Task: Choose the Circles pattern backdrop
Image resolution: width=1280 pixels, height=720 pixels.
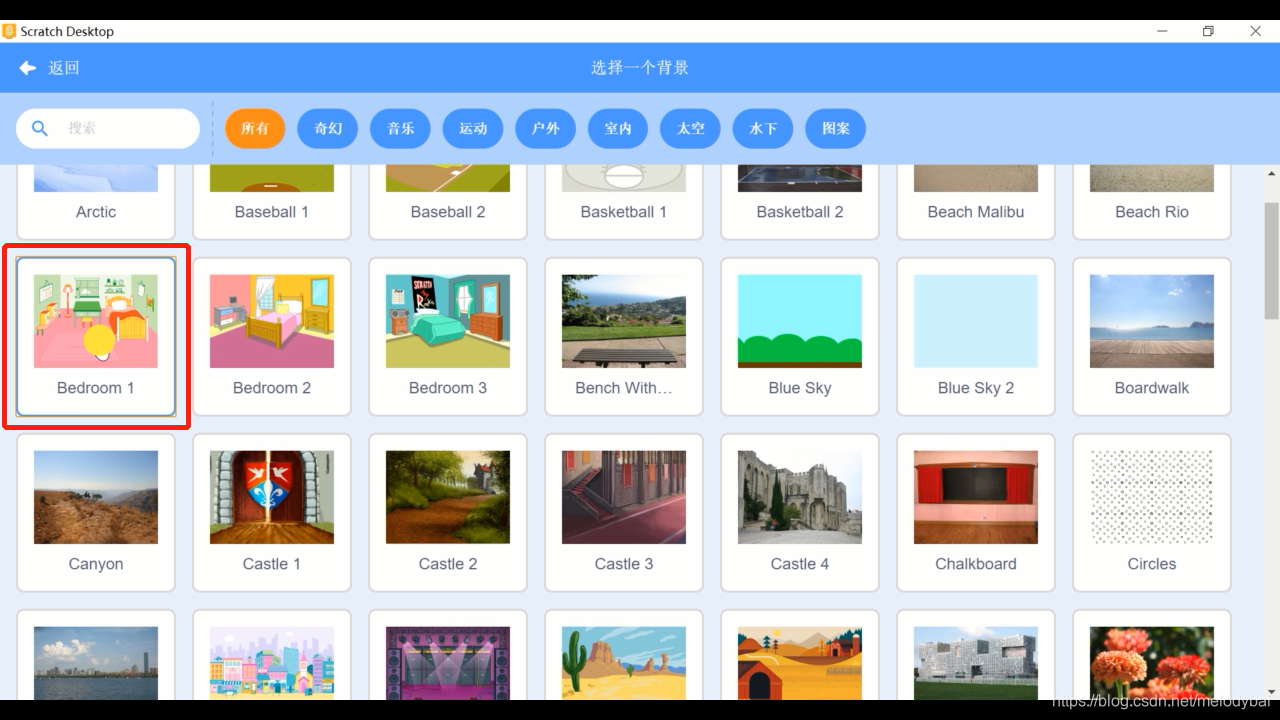Action: click(1152, 513)
